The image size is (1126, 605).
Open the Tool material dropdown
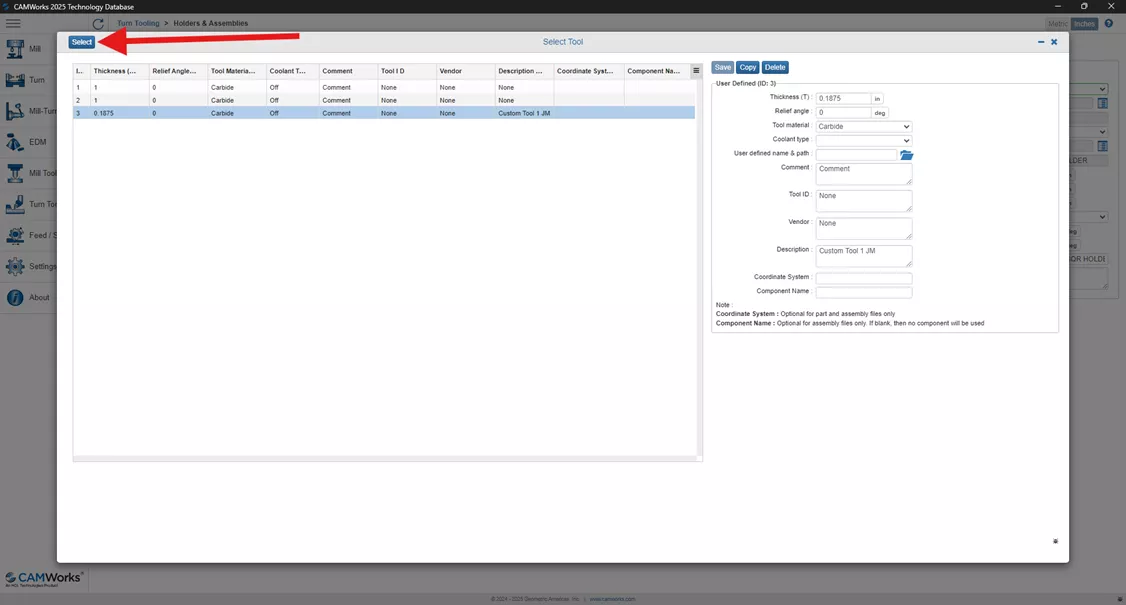tap(863, 126)
